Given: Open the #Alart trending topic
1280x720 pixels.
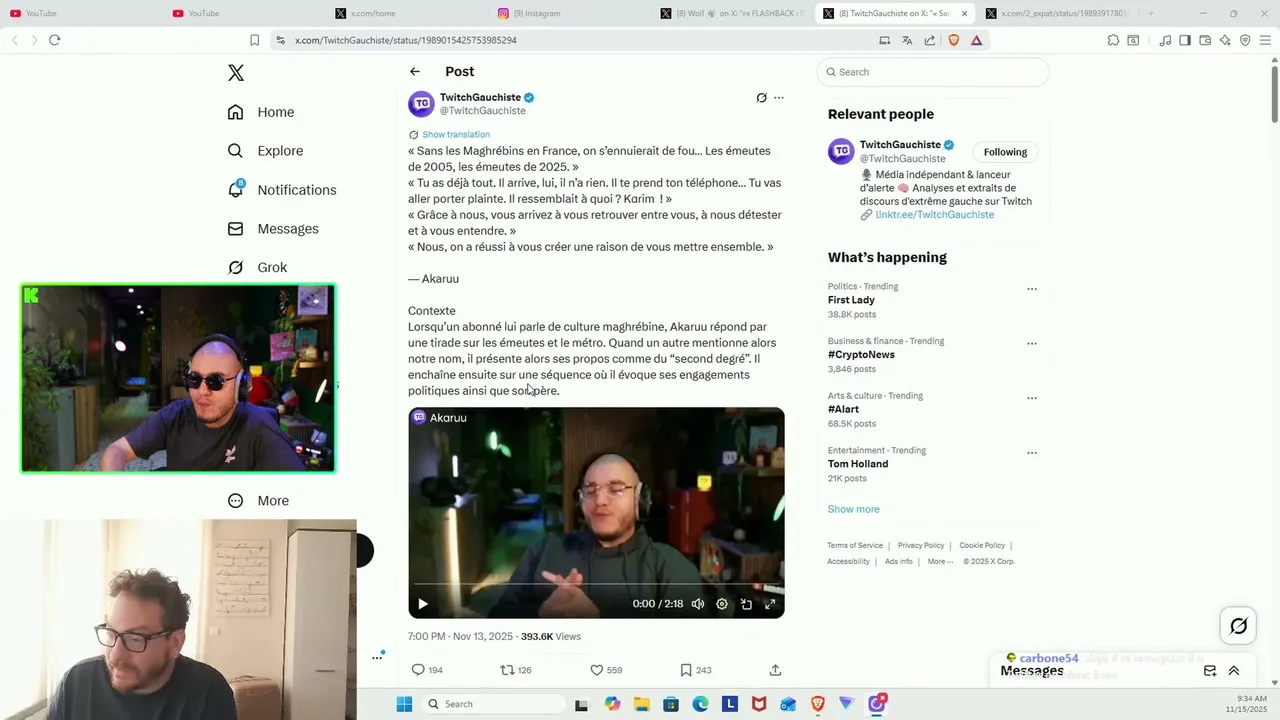Looking at the screenshot, I should 843,410.
